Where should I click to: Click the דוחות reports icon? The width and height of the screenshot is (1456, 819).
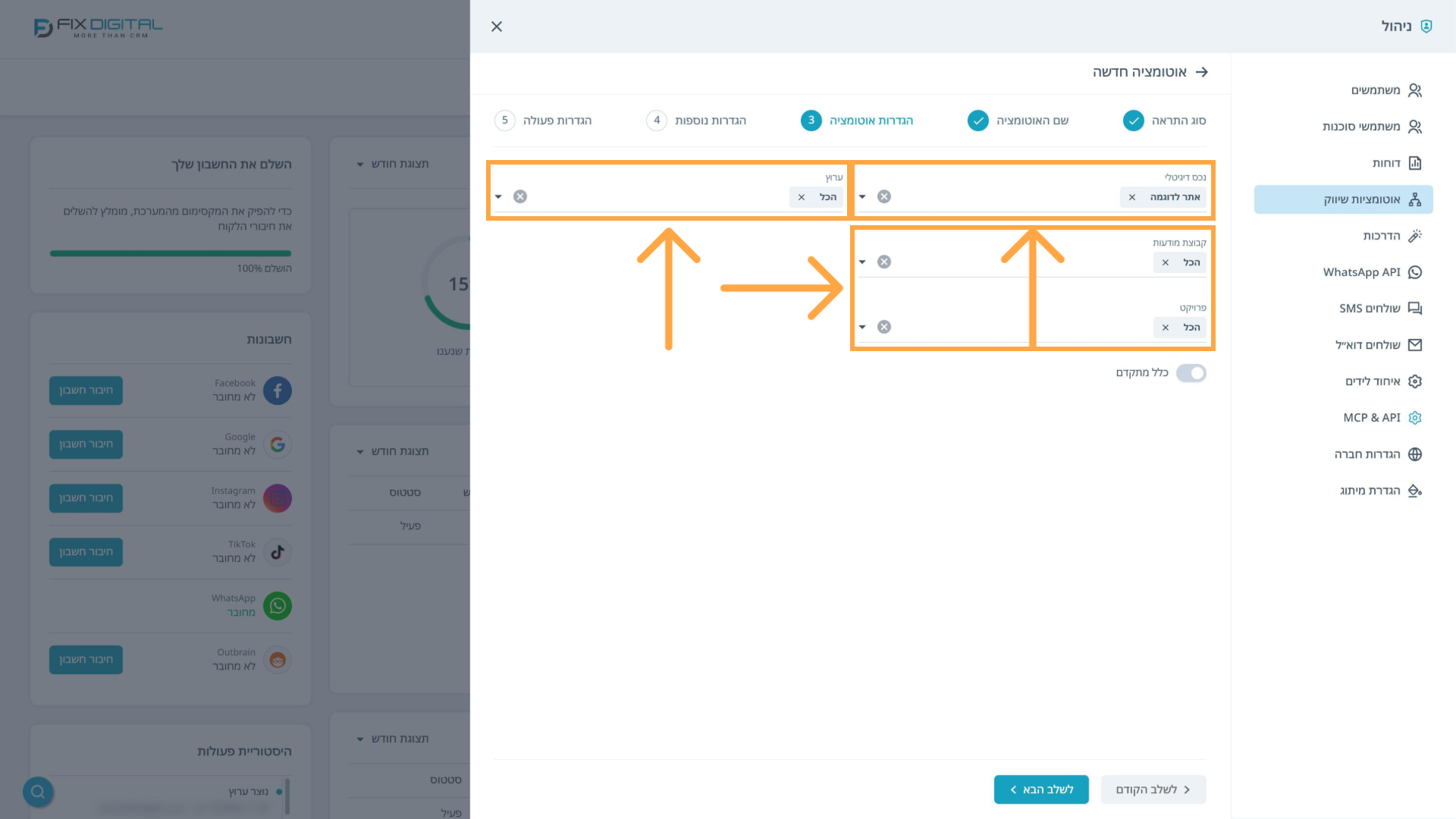[1415, 163]
